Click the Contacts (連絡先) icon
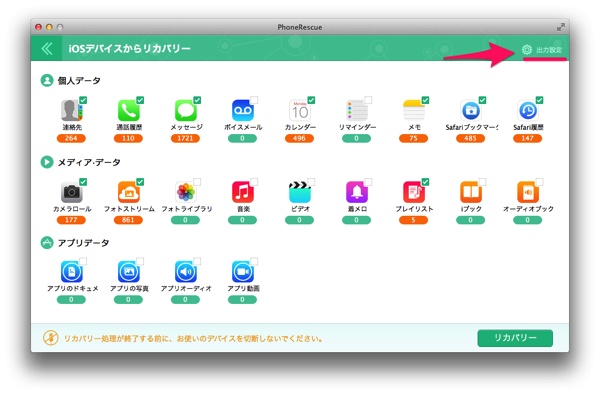The height and width of the screenshot is (395, 600). [x=71, y=111]
